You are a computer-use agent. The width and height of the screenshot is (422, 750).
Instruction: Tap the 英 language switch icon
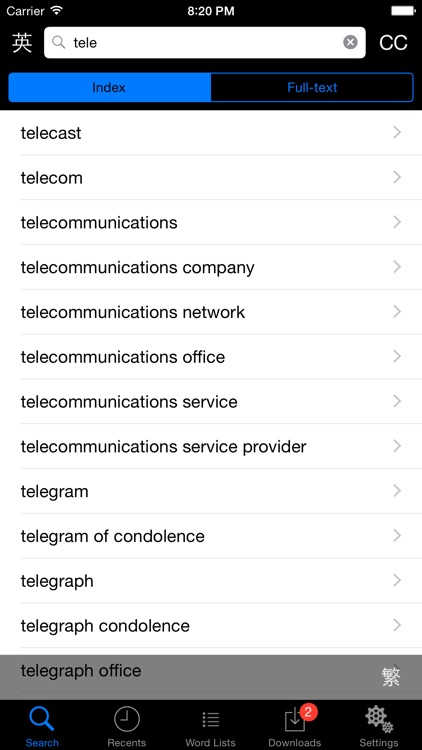(22, 43)
